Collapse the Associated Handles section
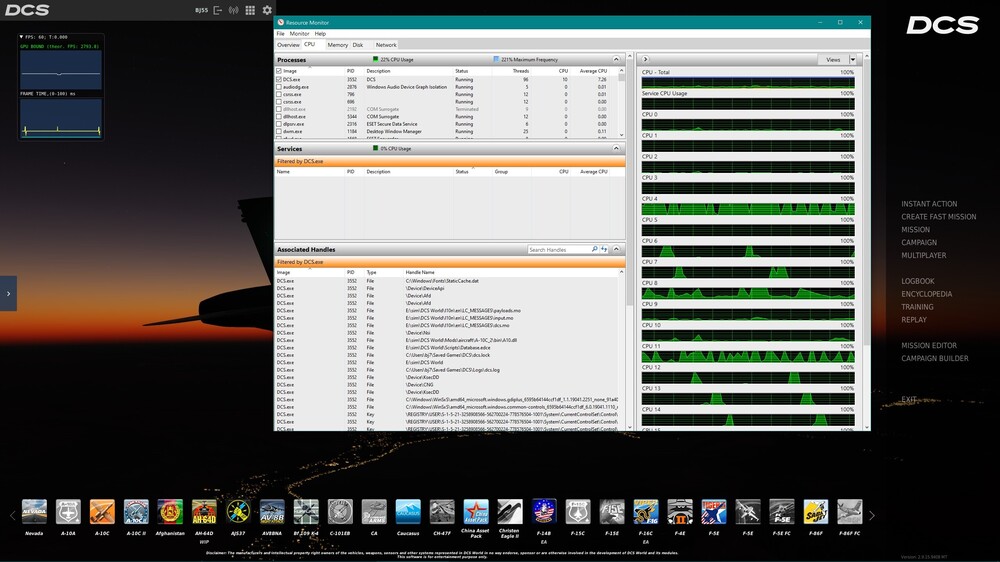This screenshot has height=562, width=1000. pos(617,249)
